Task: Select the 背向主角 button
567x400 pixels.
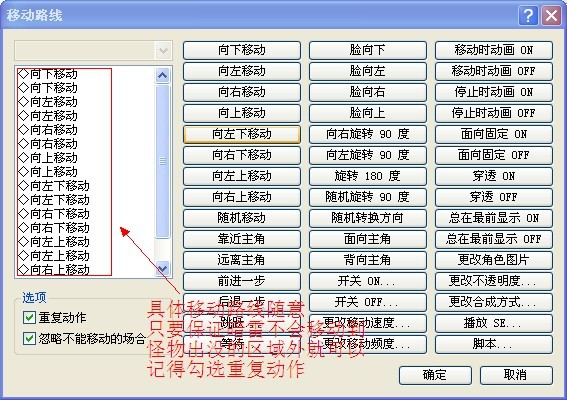Action: pyautogui.click(x=368, y=260)
